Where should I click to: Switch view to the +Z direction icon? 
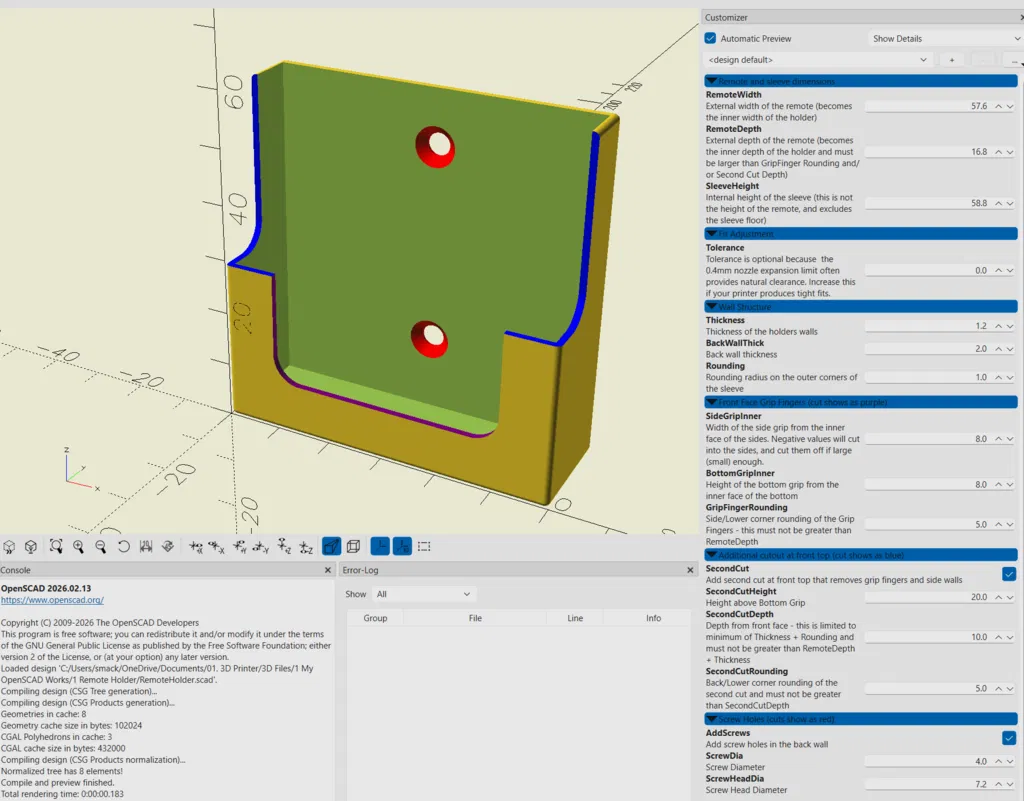[284, 546]
